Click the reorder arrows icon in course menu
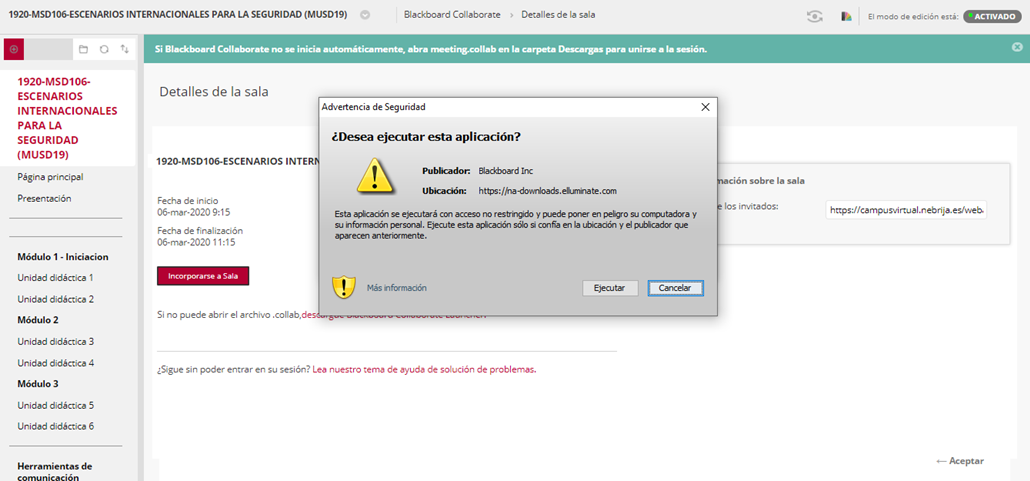 [x=124, y=49]
